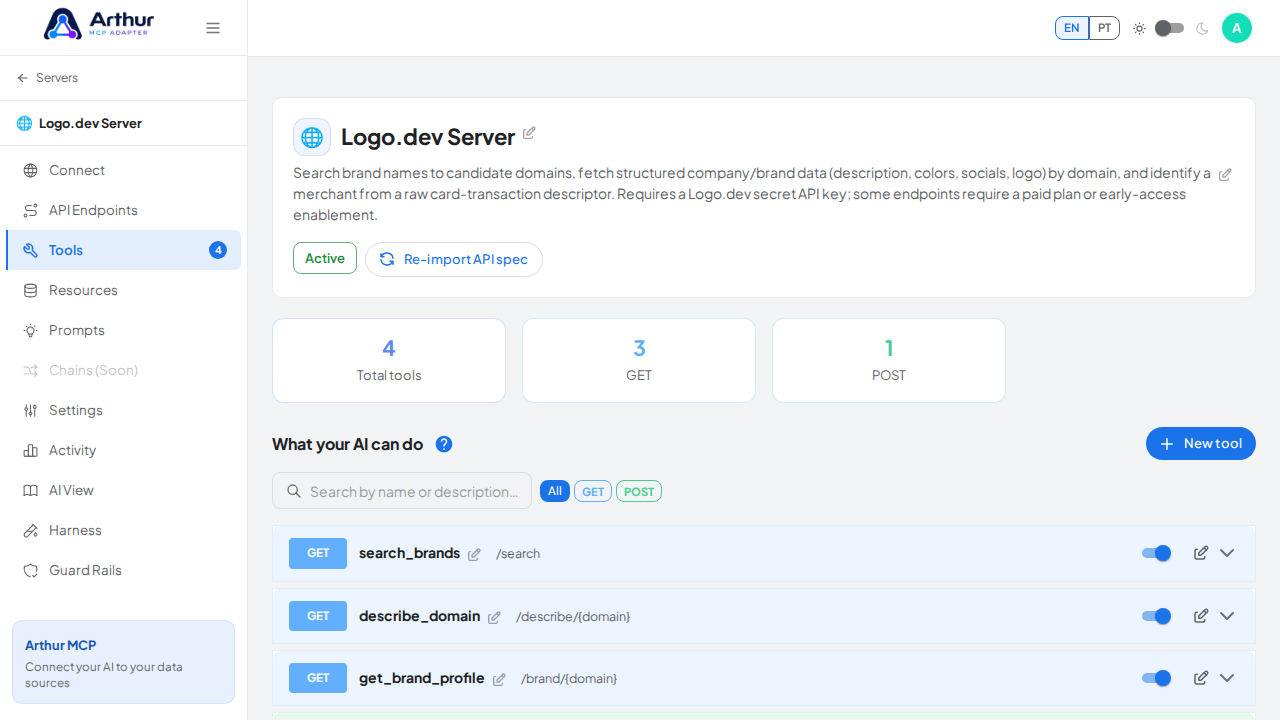
Task: Click the moon dark-mode icon
Action: click(x=1202, y=28)
